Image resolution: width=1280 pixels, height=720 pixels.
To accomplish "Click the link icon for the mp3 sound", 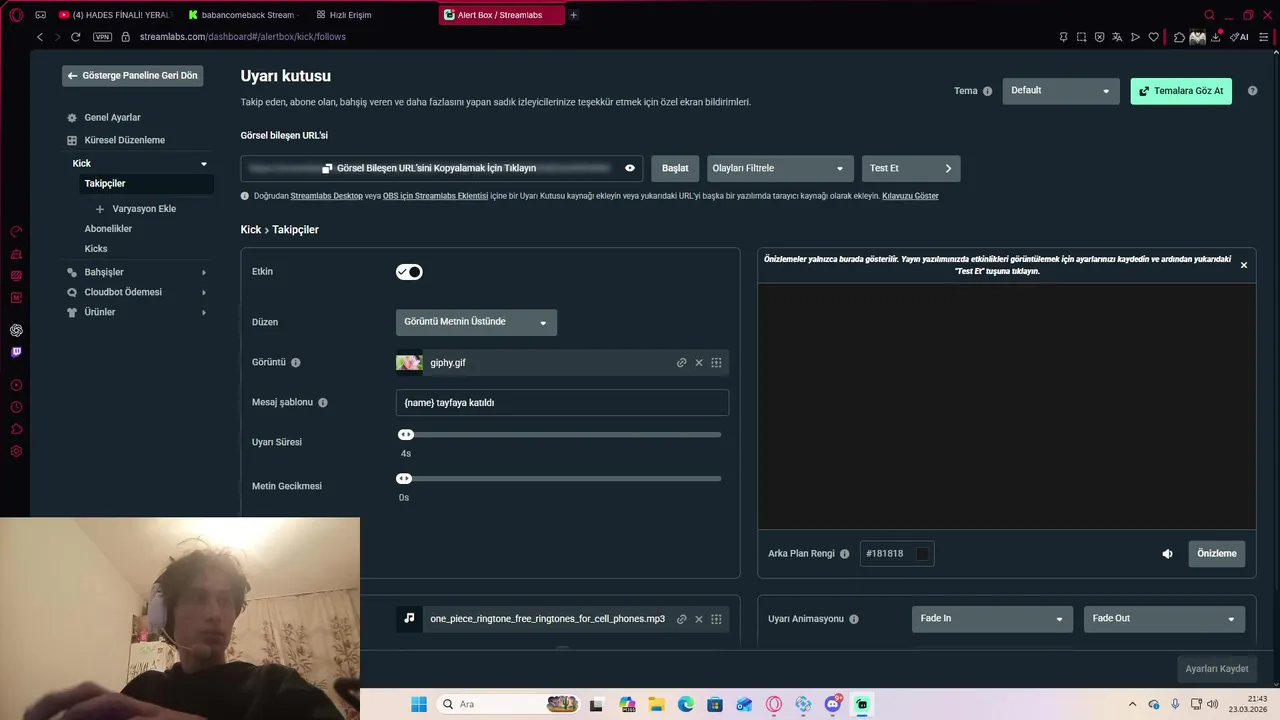I will click(x=681, y=620).
